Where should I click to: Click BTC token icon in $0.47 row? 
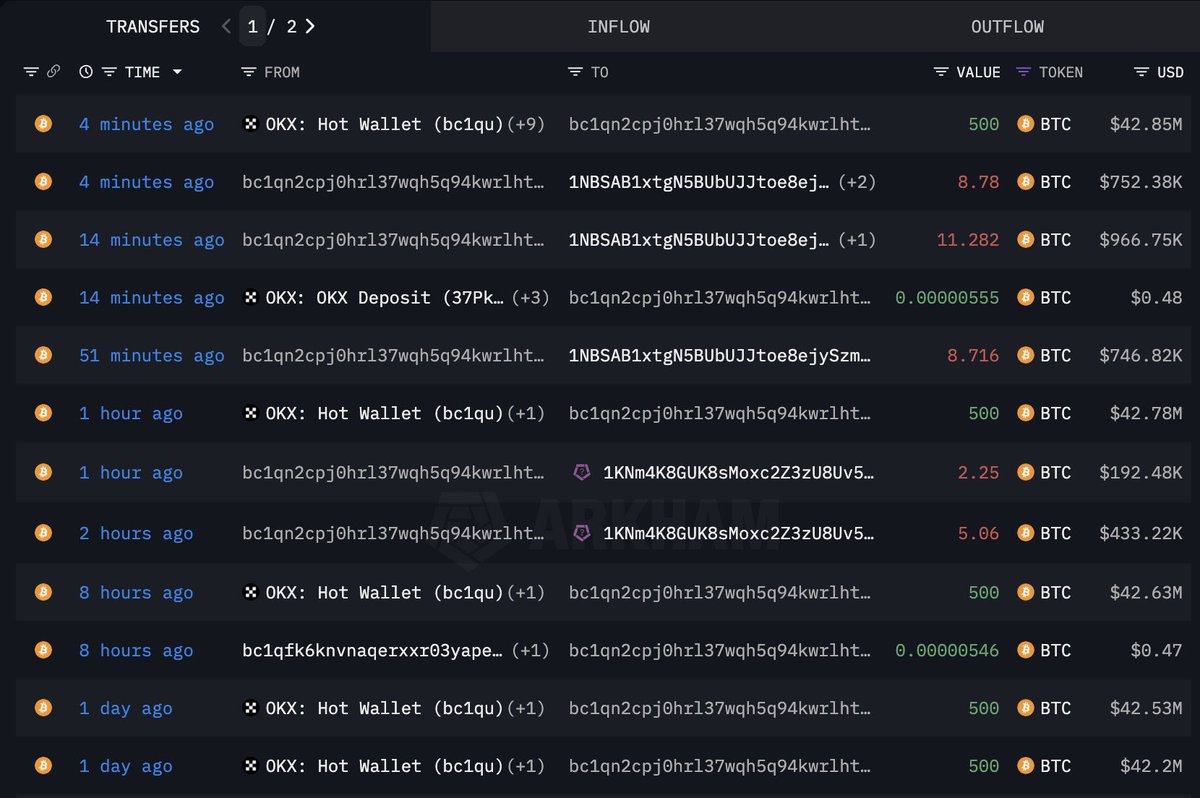pyautogui.click(x=1025, y=651)
